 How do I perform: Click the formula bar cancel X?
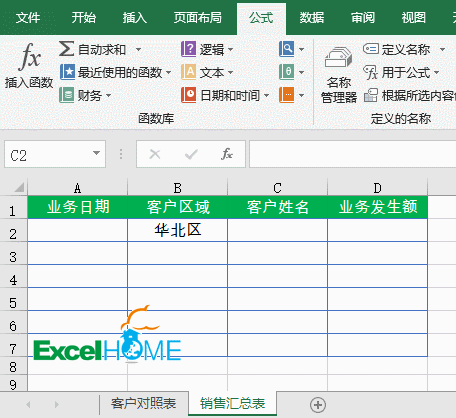click(x=155, y=154)
